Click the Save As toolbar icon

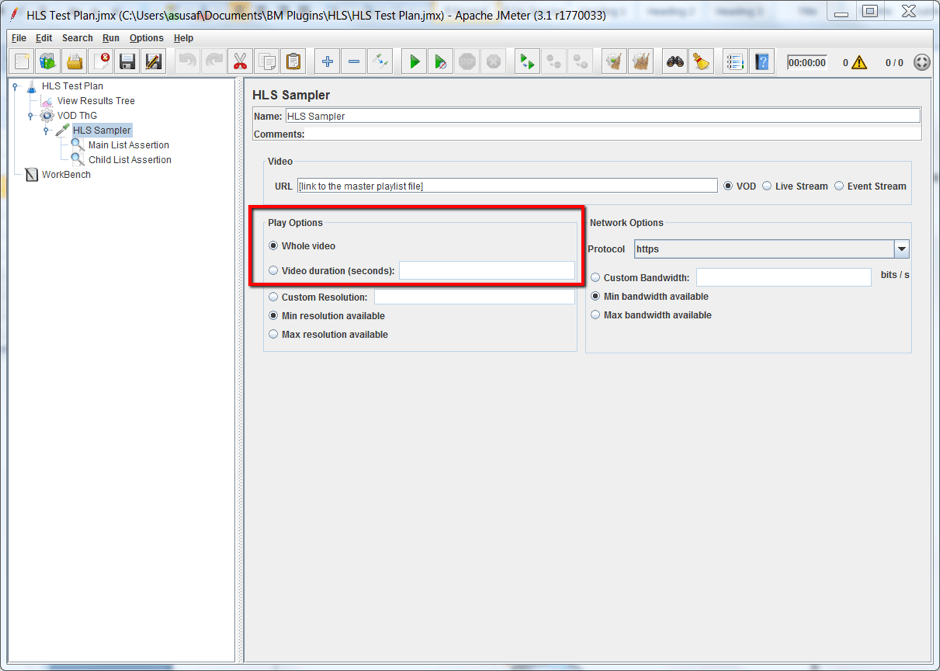153,62
